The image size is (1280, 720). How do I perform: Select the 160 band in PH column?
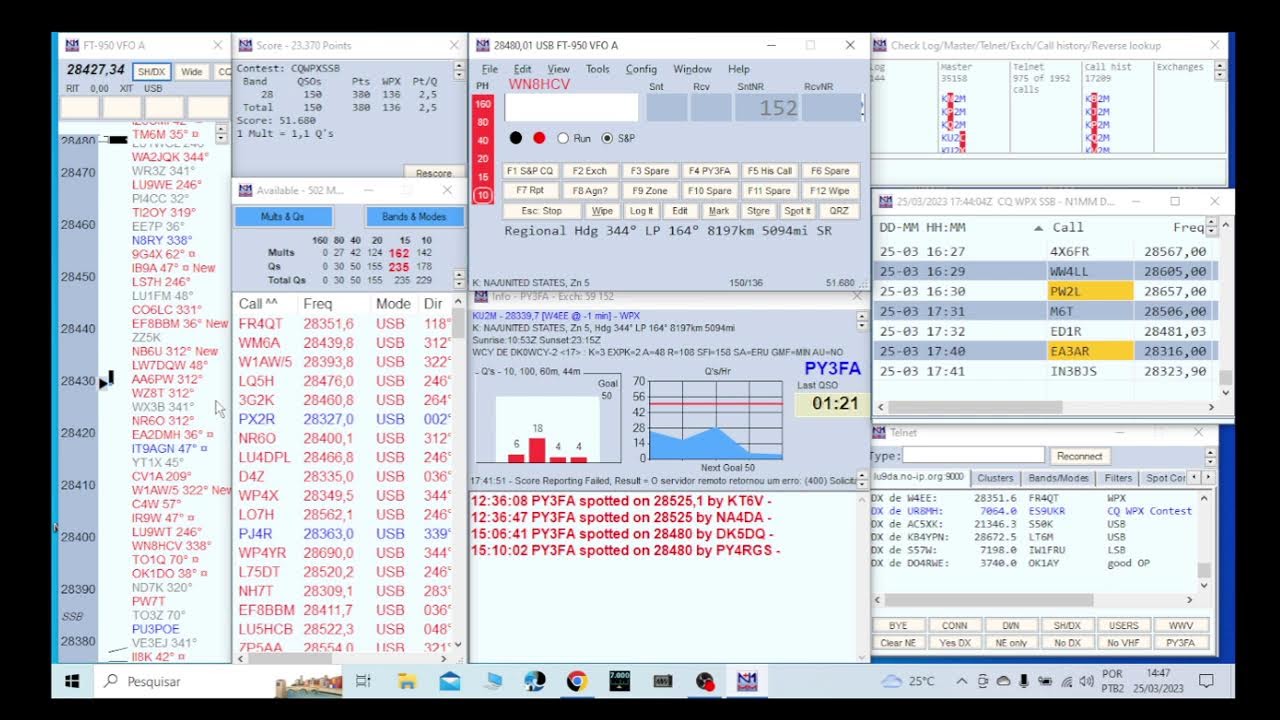coord(483,104)
